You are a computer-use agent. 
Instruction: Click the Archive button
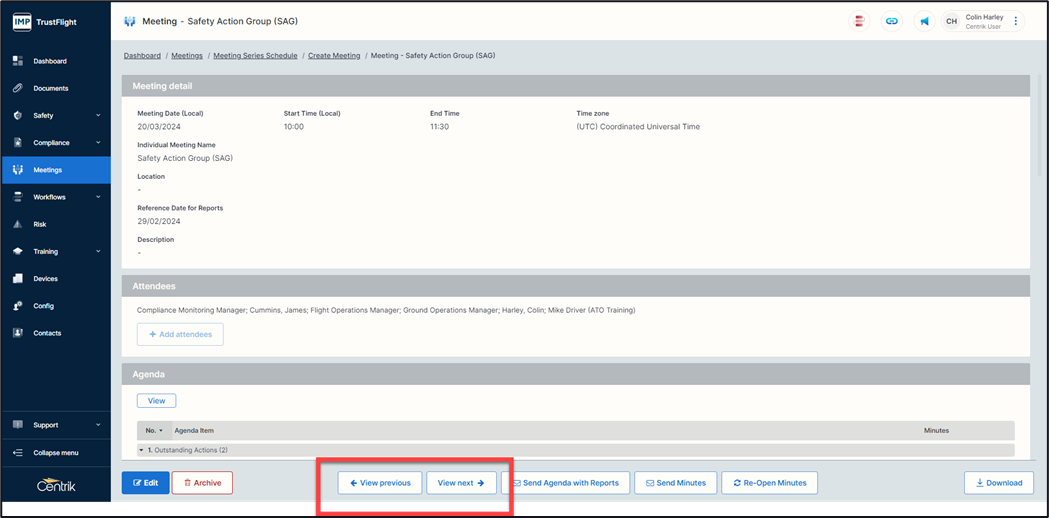click(202, 483)
